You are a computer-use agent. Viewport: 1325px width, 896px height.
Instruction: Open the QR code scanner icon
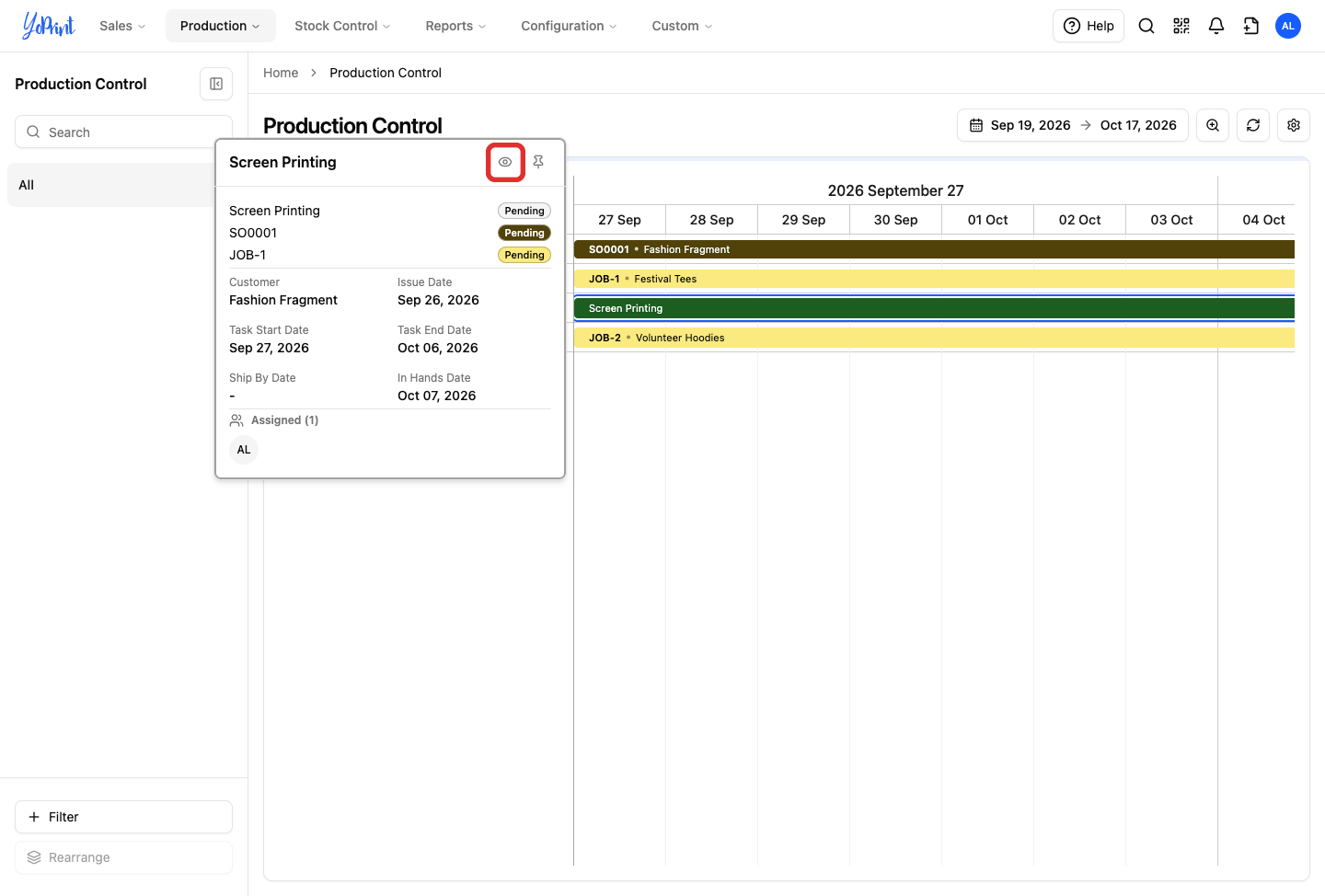[x=1181, y=26]
